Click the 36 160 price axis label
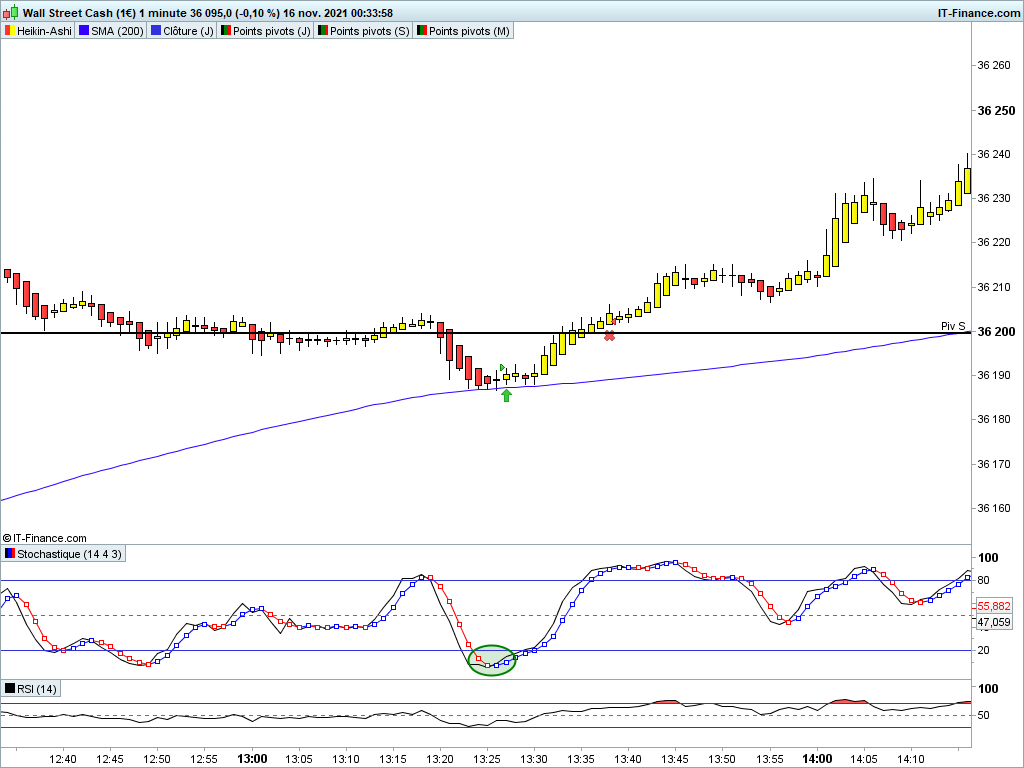Screen dimensions: 1024x768 (x=993, y=508)
